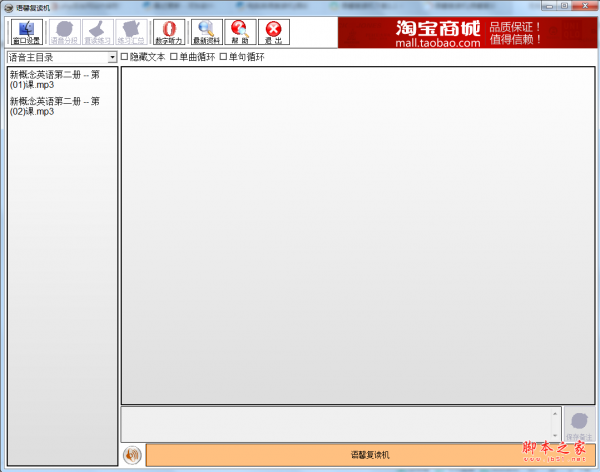Screen dimensions: 600x472
Task: Click the disabled 练习汇总 toolbar icon
Action: pos(131,32)
